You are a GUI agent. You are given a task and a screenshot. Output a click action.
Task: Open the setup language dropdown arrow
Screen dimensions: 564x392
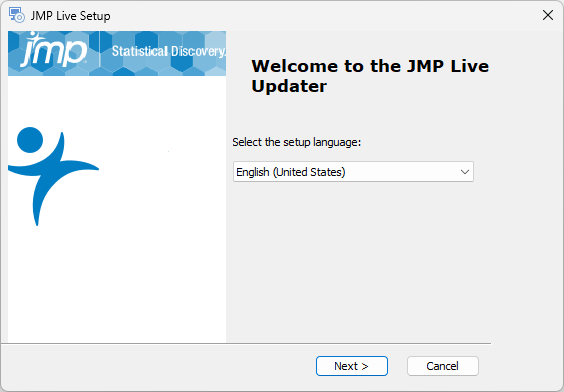click(x=465, y=172)
